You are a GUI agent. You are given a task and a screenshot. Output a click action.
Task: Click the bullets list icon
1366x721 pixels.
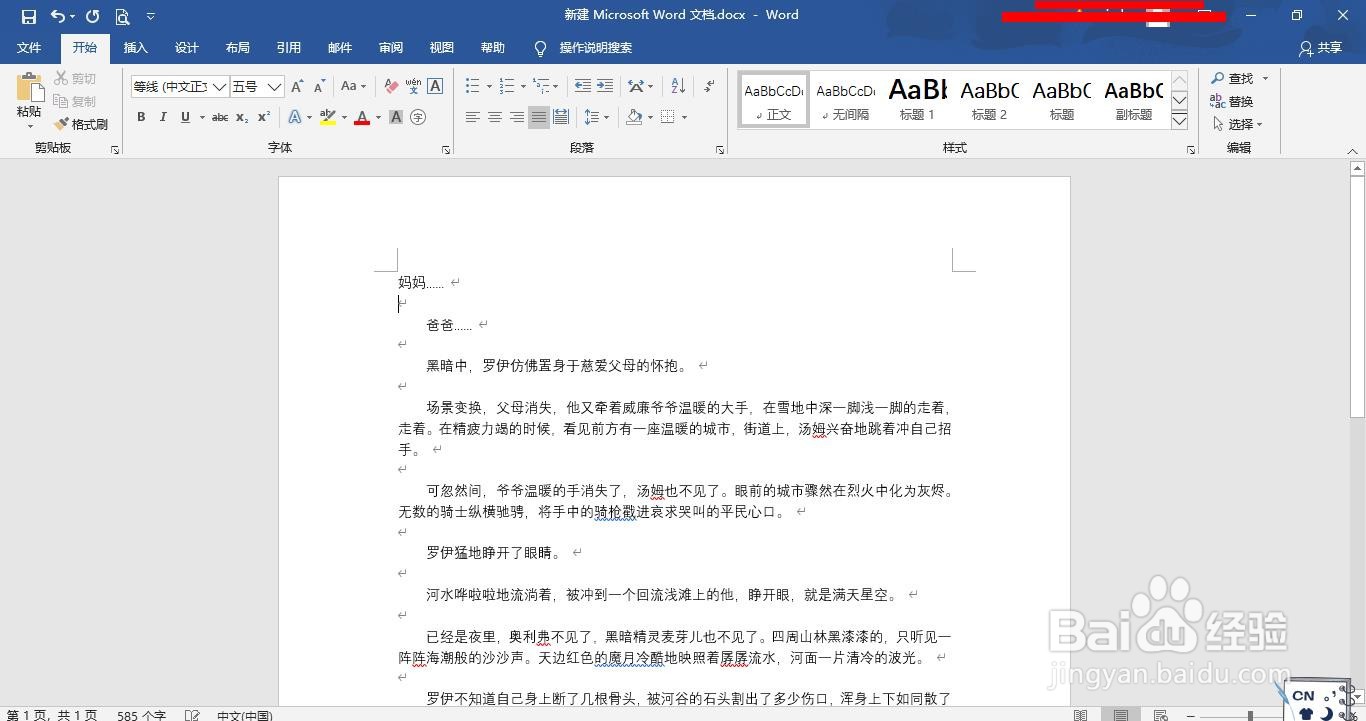471,86
